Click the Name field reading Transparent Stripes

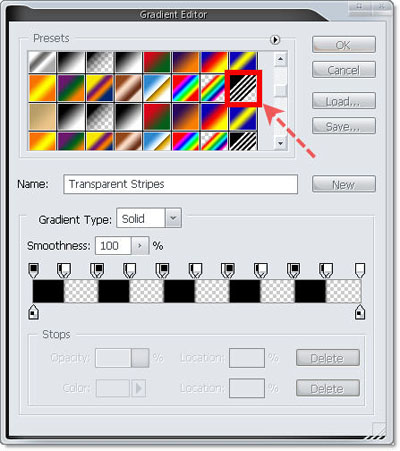click(180, 184)
